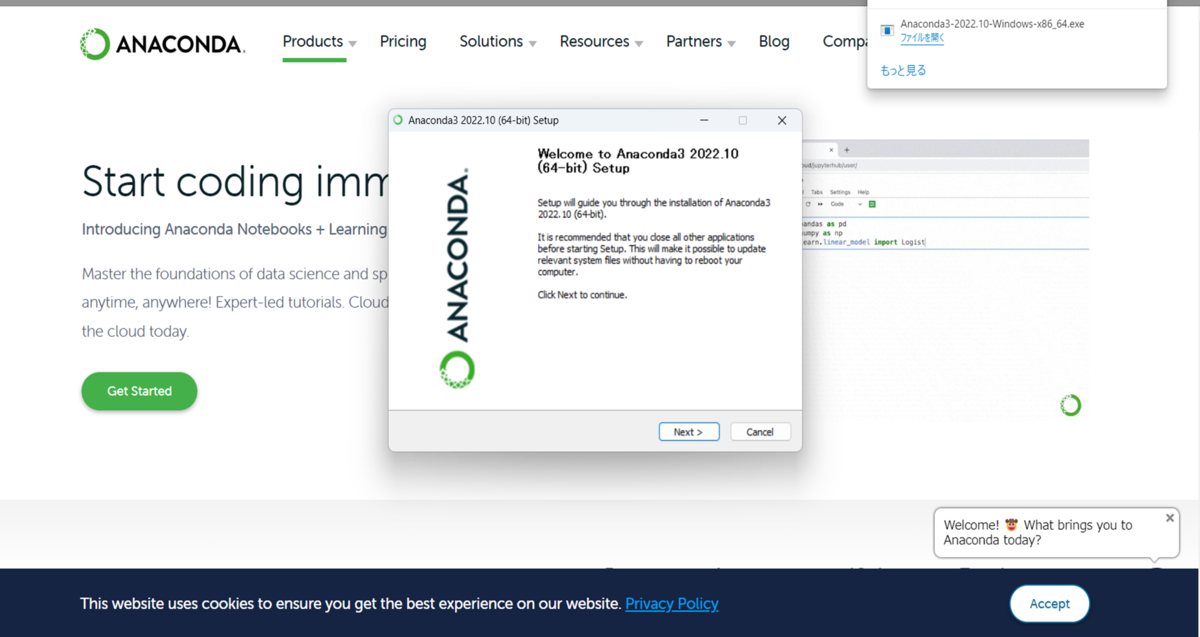Dismiss the Anaconda chat welcome bubble
The image size is (1200, 637).
[x=1170, y=518]
